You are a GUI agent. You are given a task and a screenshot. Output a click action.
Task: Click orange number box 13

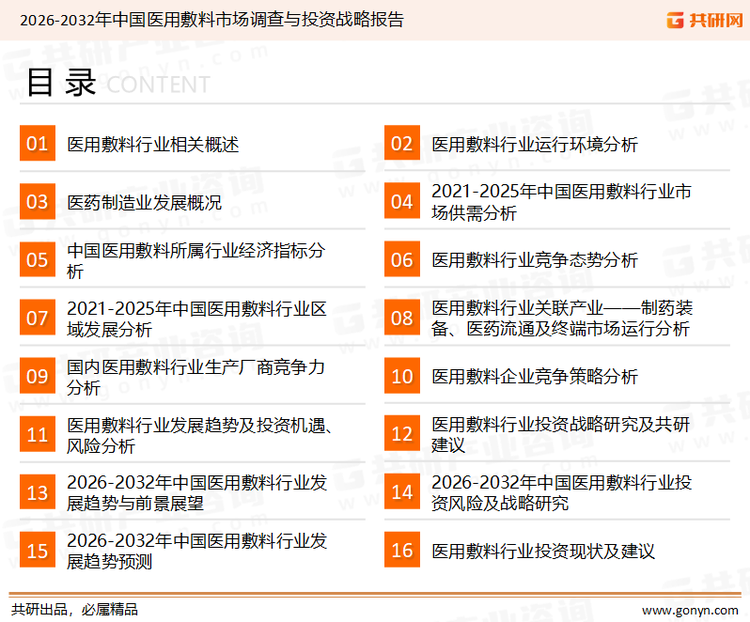point(37,492)
